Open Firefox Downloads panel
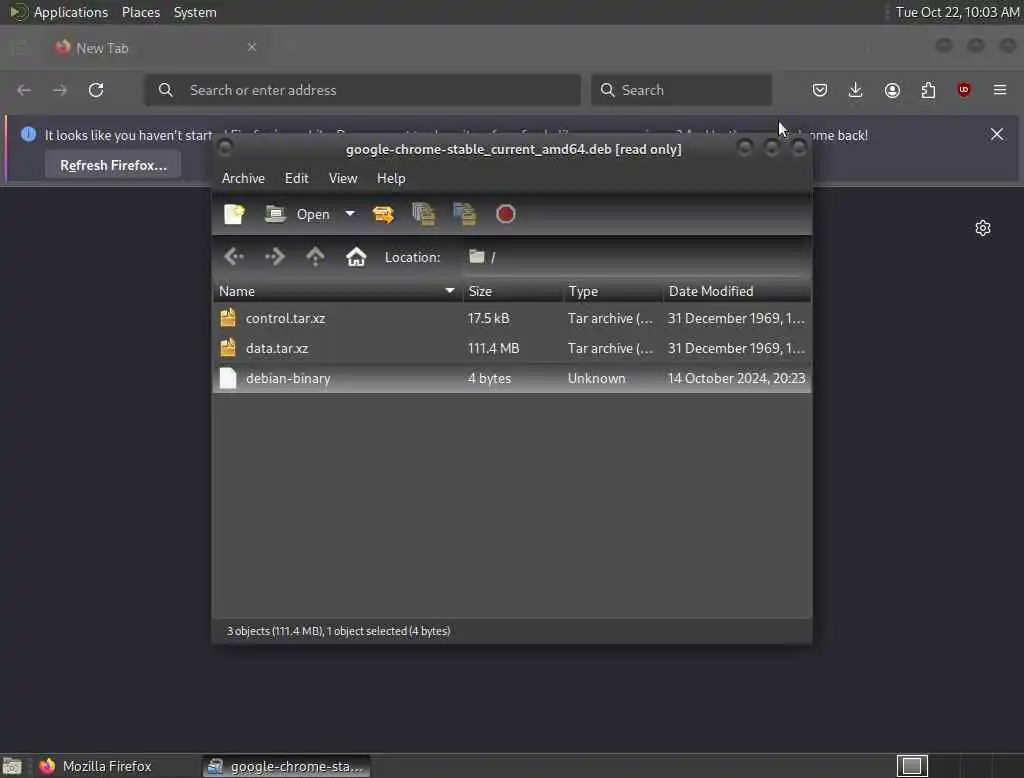 tap(856, 90)
